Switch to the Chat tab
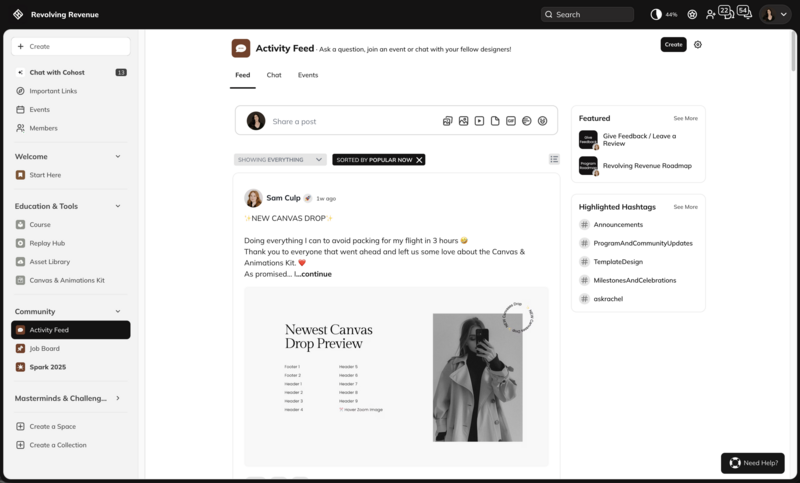This screenshot has height=483, width=800. click(274, 75)
